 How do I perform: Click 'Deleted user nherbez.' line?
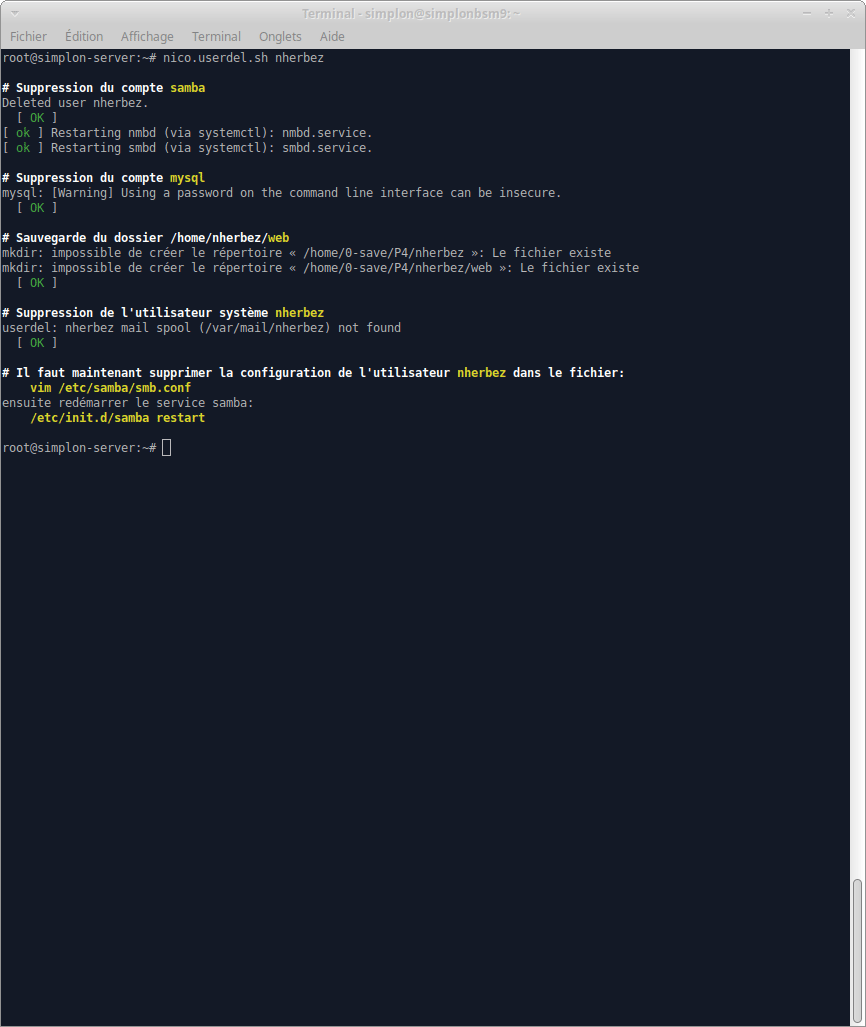75,103
